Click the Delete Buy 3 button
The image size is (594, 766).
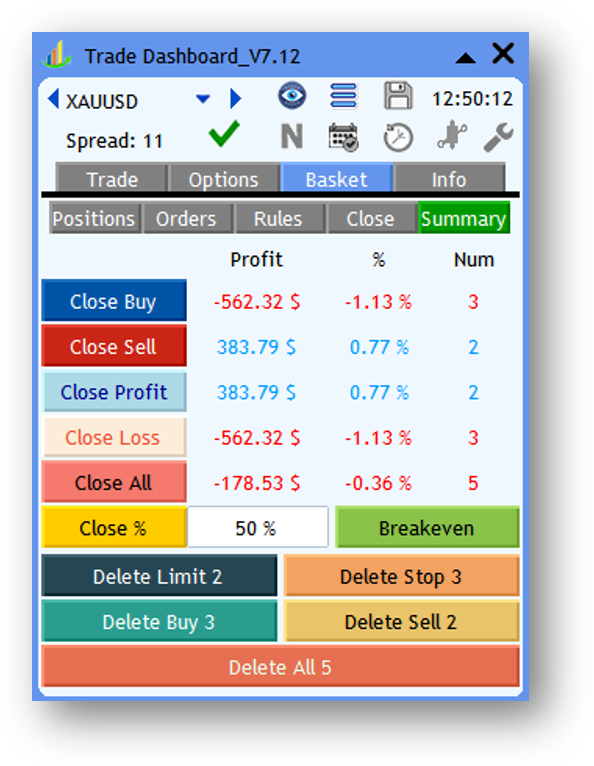tap(159, 621)
